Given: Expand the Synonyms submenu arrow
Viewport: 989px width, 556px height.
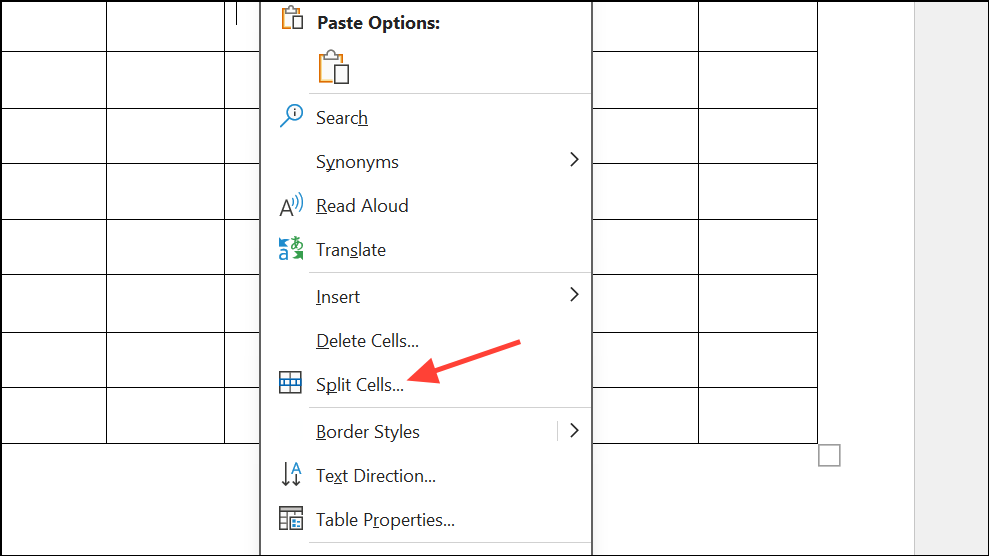Looking at the screenshot, I should coord(574,160).
